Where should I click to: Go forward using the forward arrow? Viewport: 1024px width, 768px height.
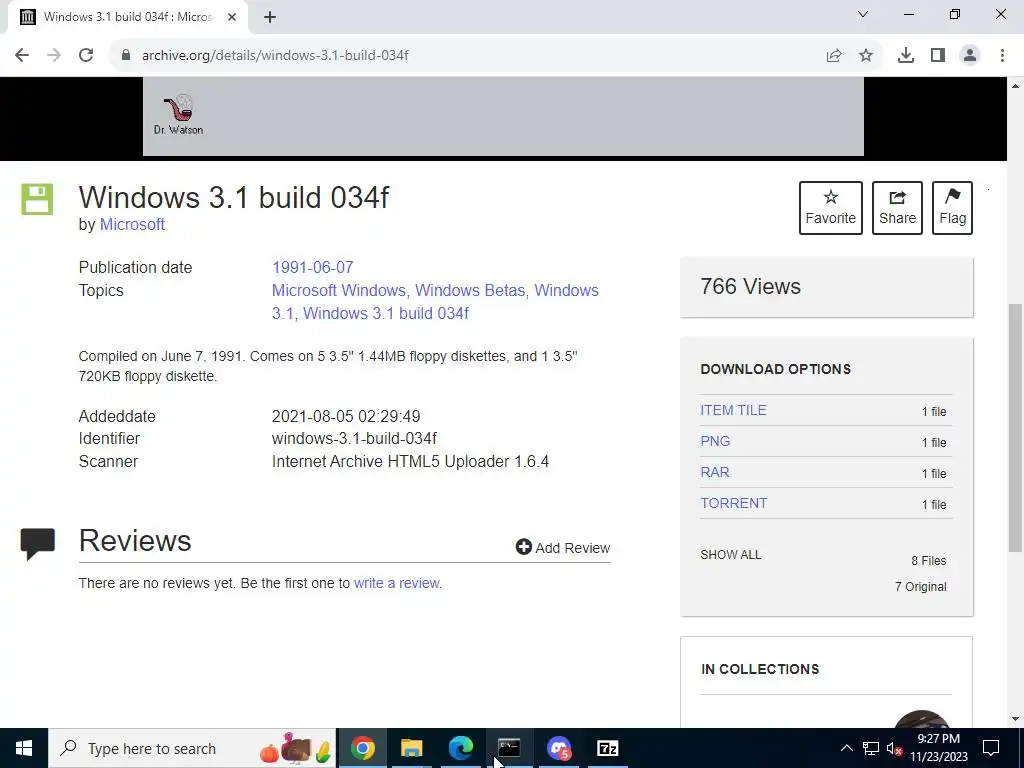54,56
